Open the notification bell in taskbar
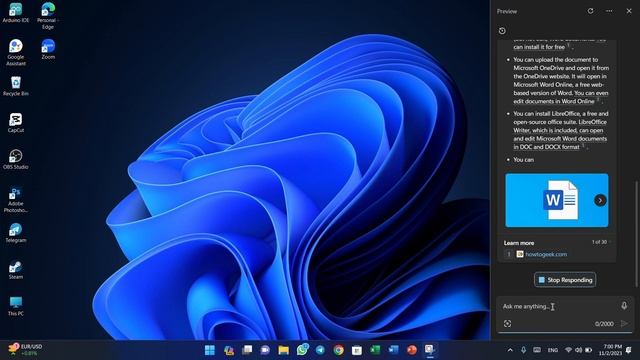640x360 pixels. [629, 350]
